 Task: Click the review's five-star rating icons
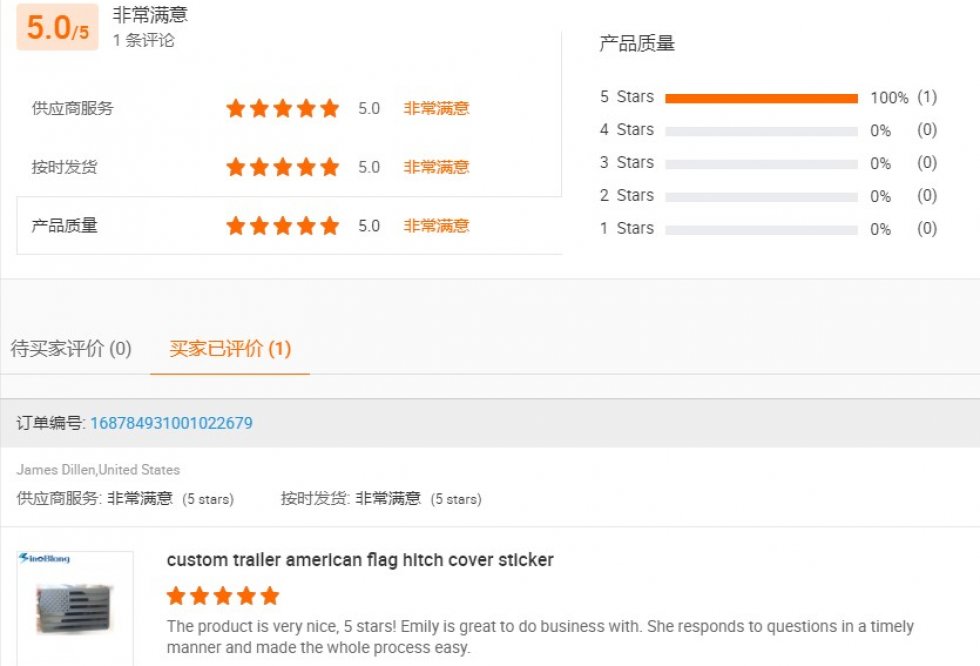[x=222, y=595]
